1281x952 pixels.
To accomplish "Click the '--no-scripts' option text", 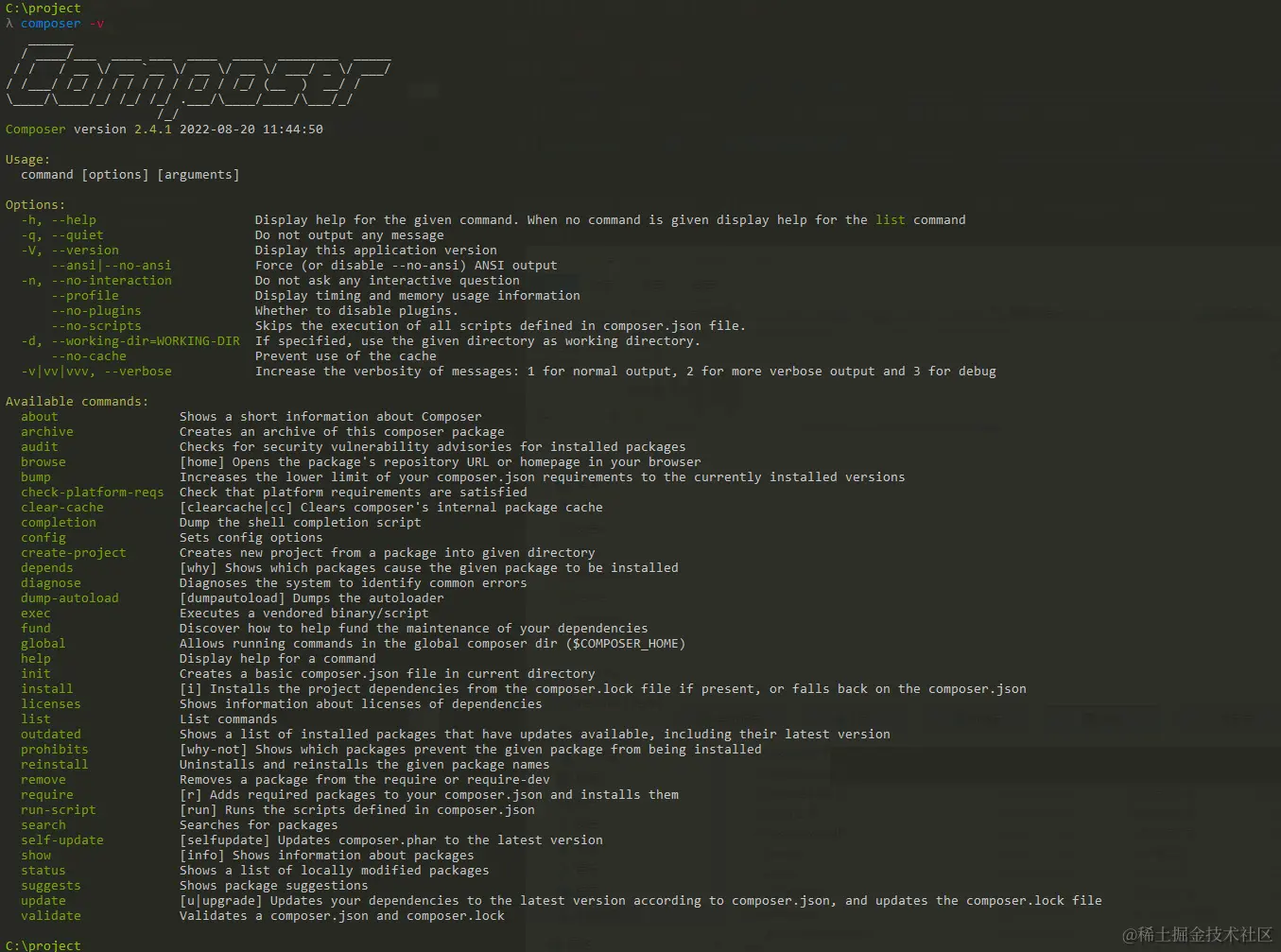I will click(x=96, y=326).
